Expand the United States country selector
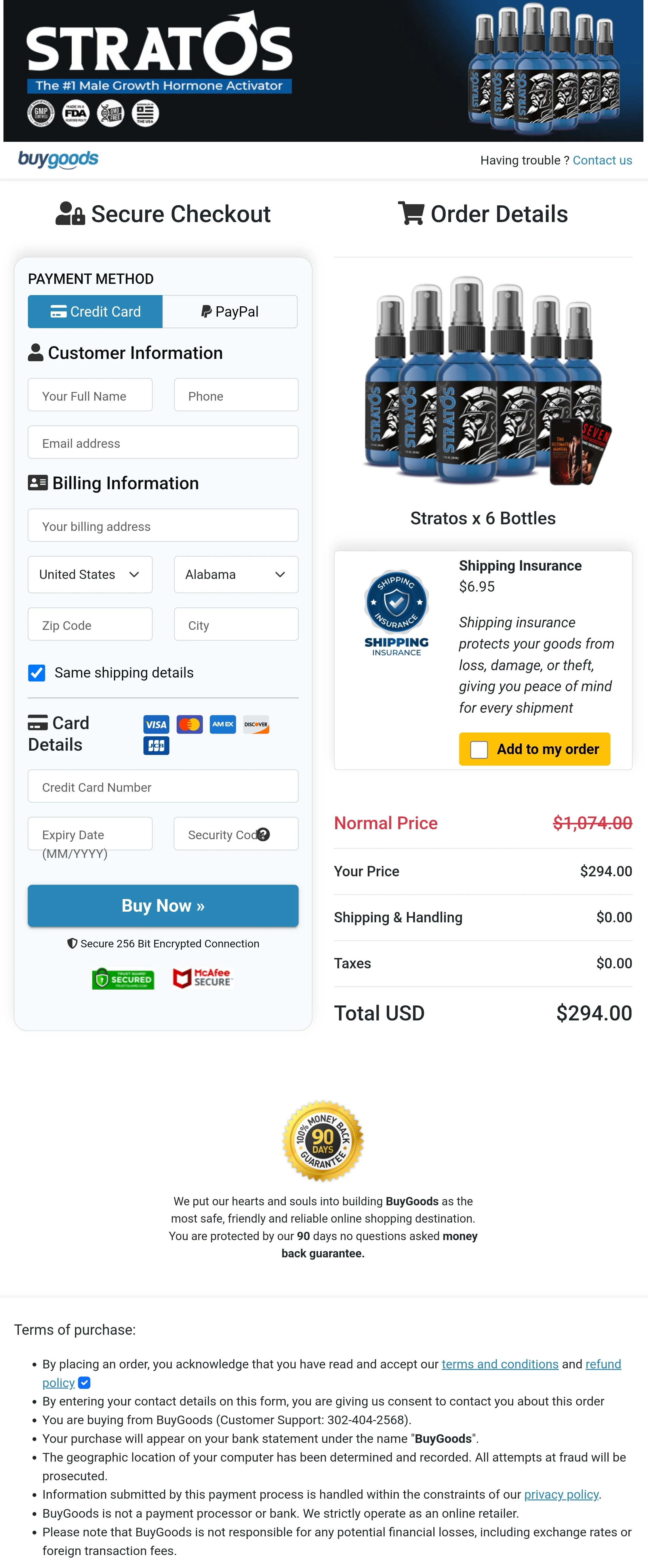The image size is (648, 1568). coord(89,574)
